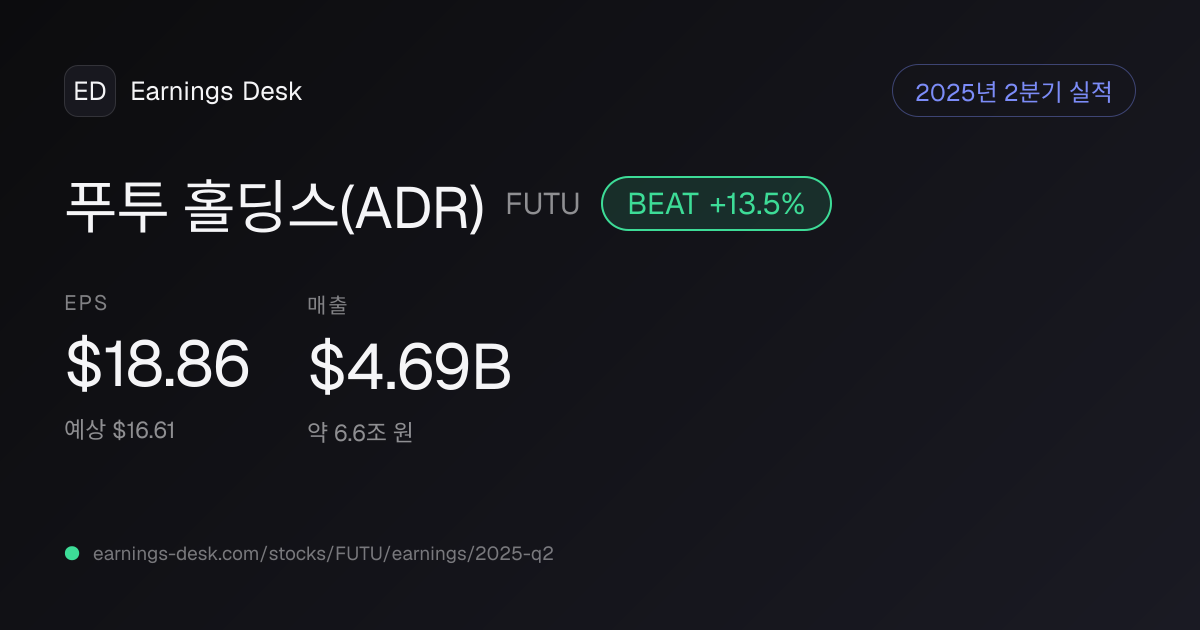Click the 약 6.6조 원 conversion text

[x=360, y=433]
